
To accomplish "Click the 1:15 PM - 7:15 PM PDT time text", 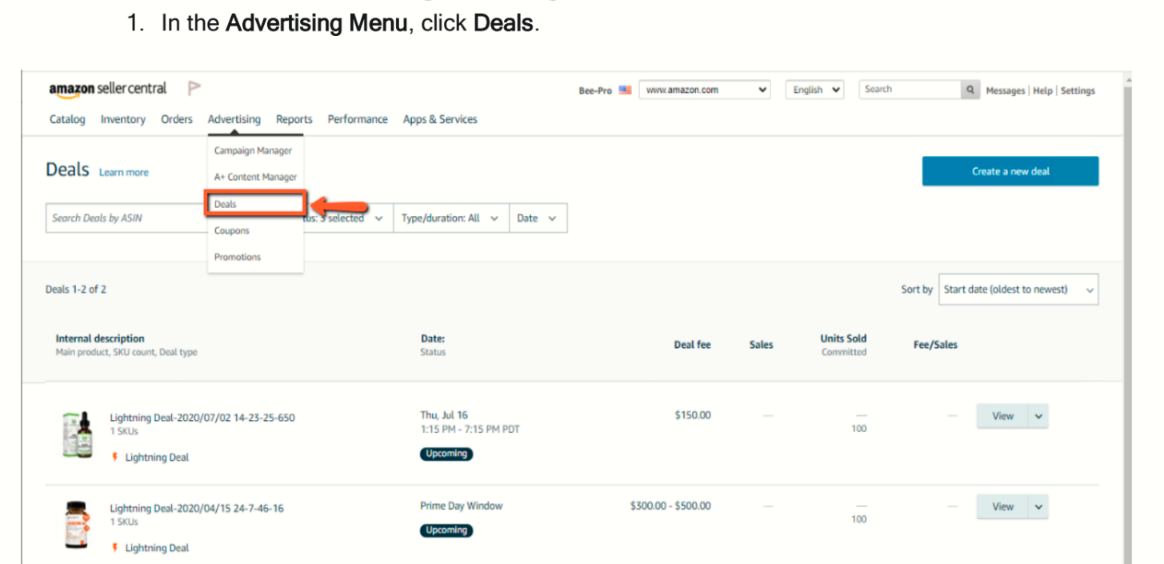I will [470, 429].
